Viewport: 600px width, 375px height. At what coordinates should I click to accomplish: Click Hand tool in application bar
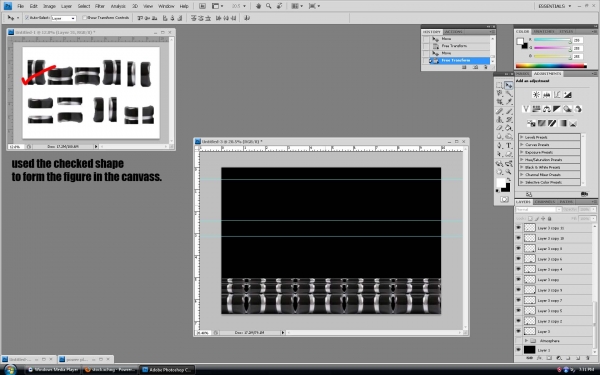(258, 6)
